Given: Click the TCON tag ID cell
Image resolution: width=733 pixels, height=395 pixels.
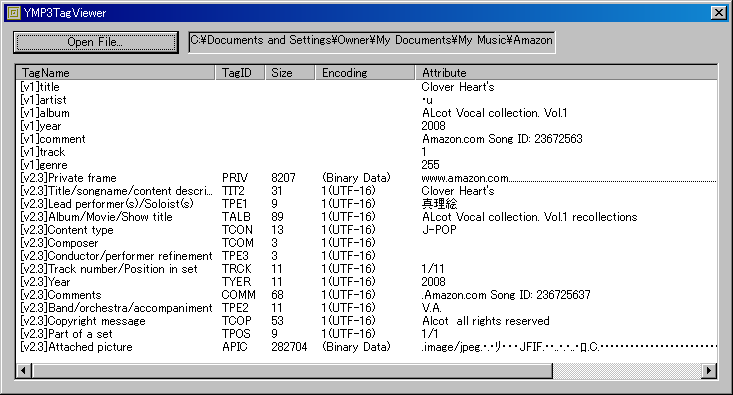Looking at the screenshot, I should [237, 230].
